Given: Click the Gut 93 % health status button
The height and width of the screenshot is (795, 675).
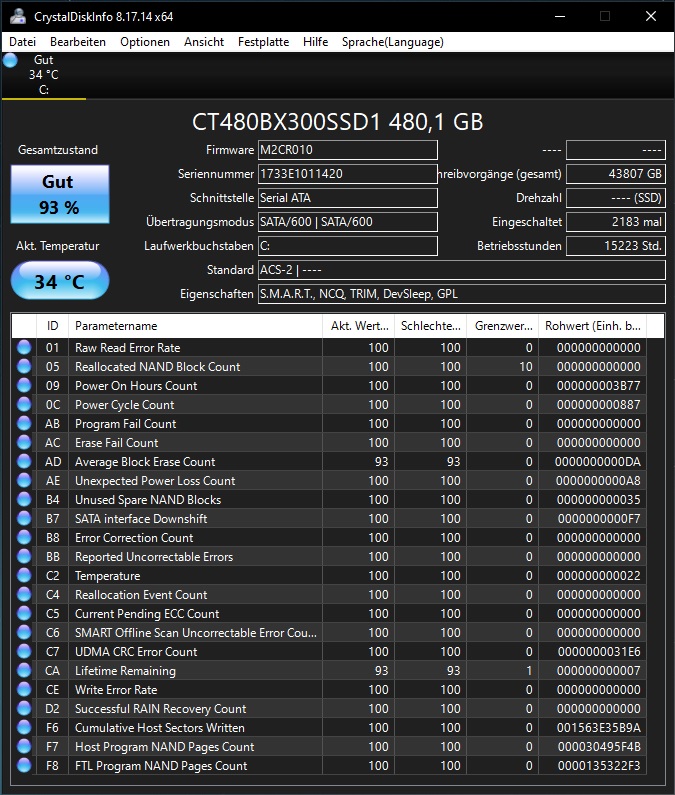Looking at the screenshot, I should pyautogui.click(x=60, y=194).
